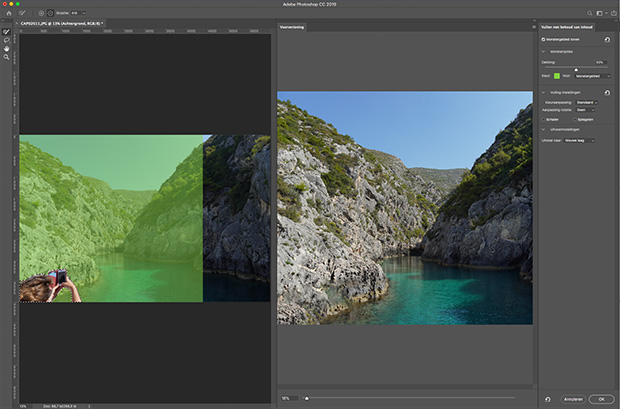Open the brush tool preset picker
This screenshot has width=620, height=409.
click(x=23, y=13)
